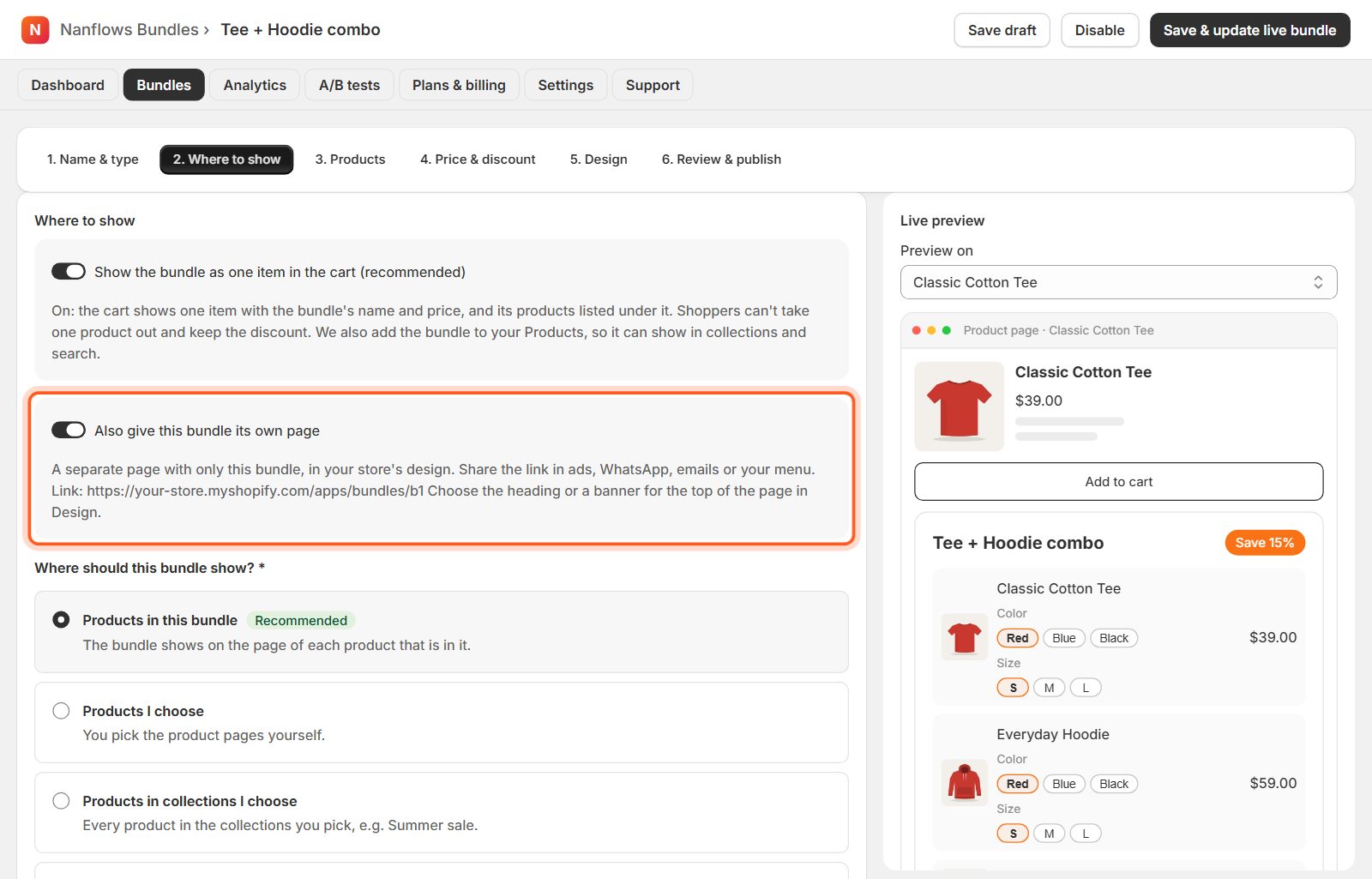Click the red hoodie thumbnail in bundle
Screen dimensions: 1372x879
point(964,783)
